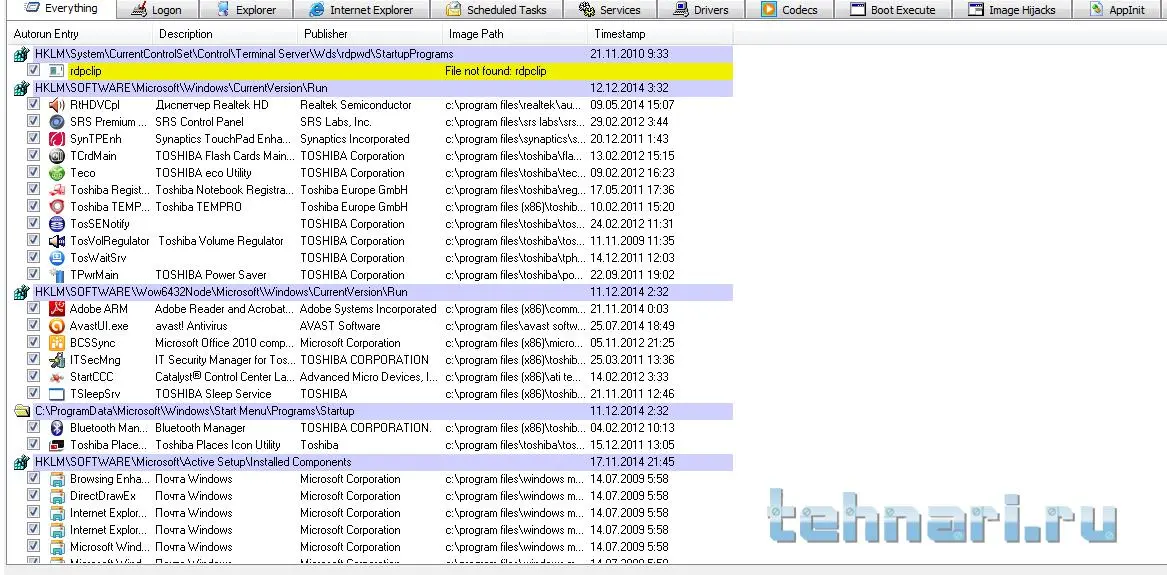The image size is (1167, 575).
Task: Click the rdpclip entry icon
Action: pyautogui.click(x=57, y=71)
